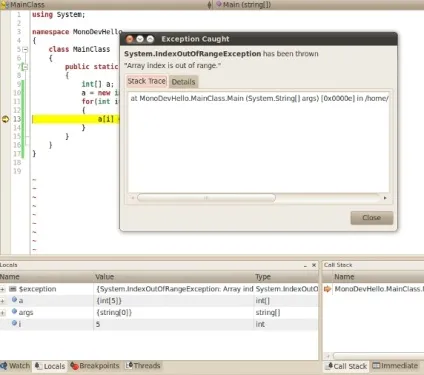Click the left arrow of stack trace scrollbar
424x375 pixels.
tap(133, 198)
